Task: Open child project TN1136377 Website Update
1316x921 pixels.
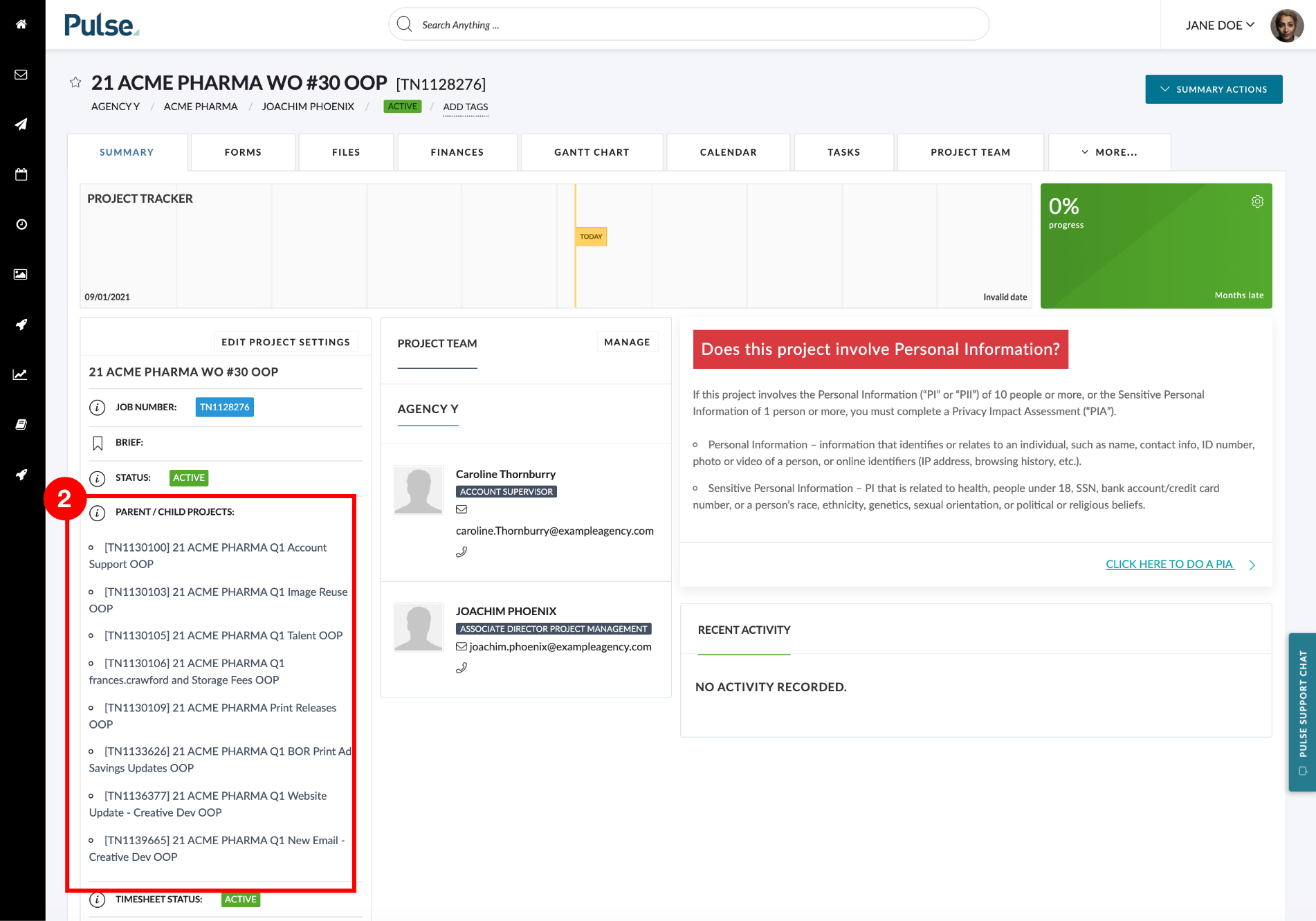Action: coord(208,804)
